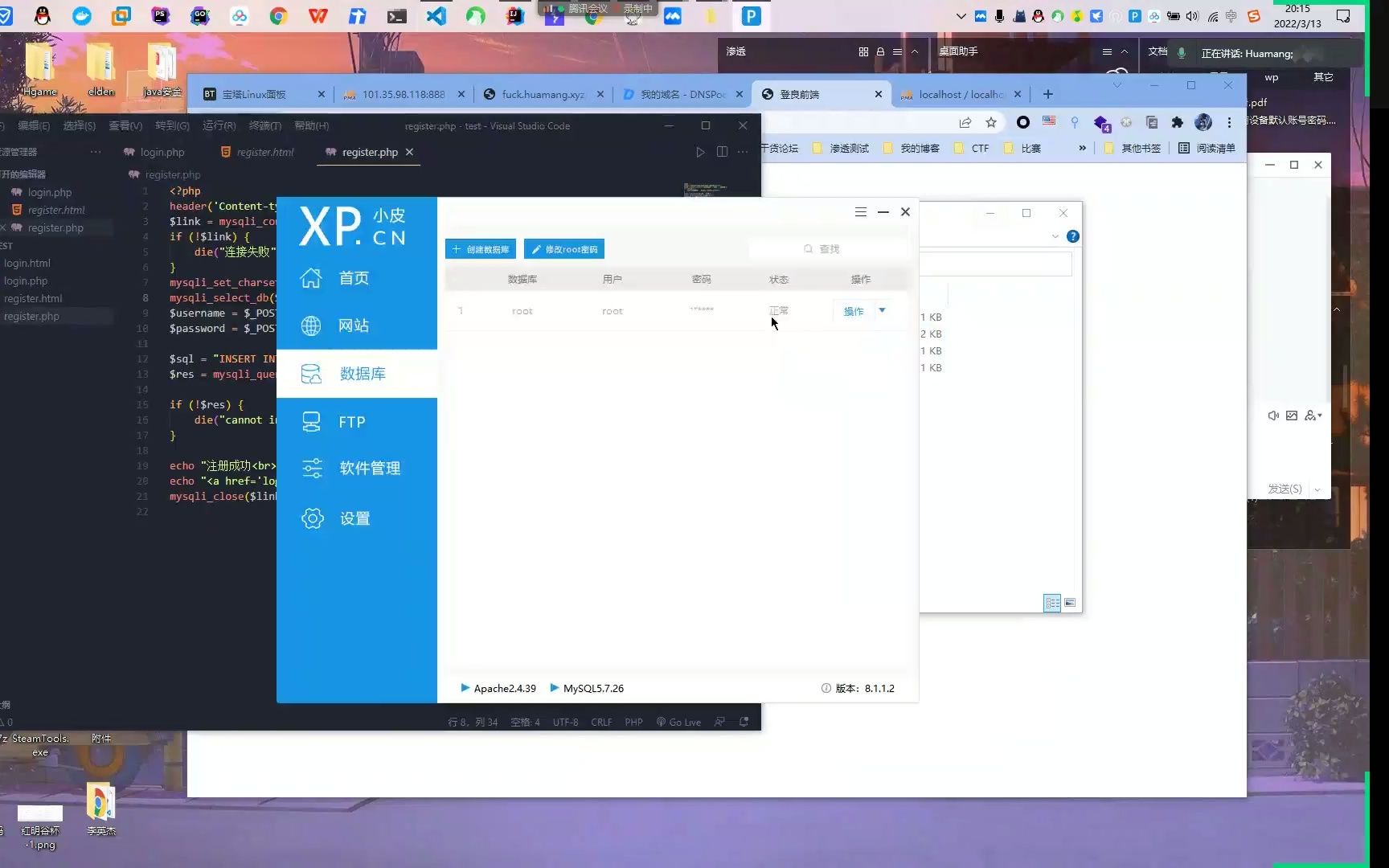
Task: Switch to the fuck.huamang.xyz browser tab
Action: 543,94
